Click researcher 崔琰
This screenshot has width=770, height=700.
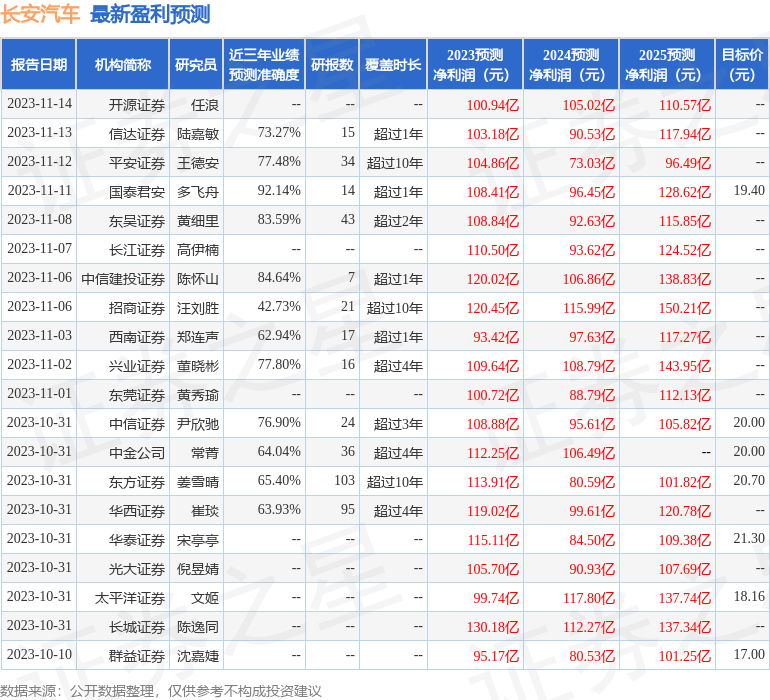coord(205,511)
